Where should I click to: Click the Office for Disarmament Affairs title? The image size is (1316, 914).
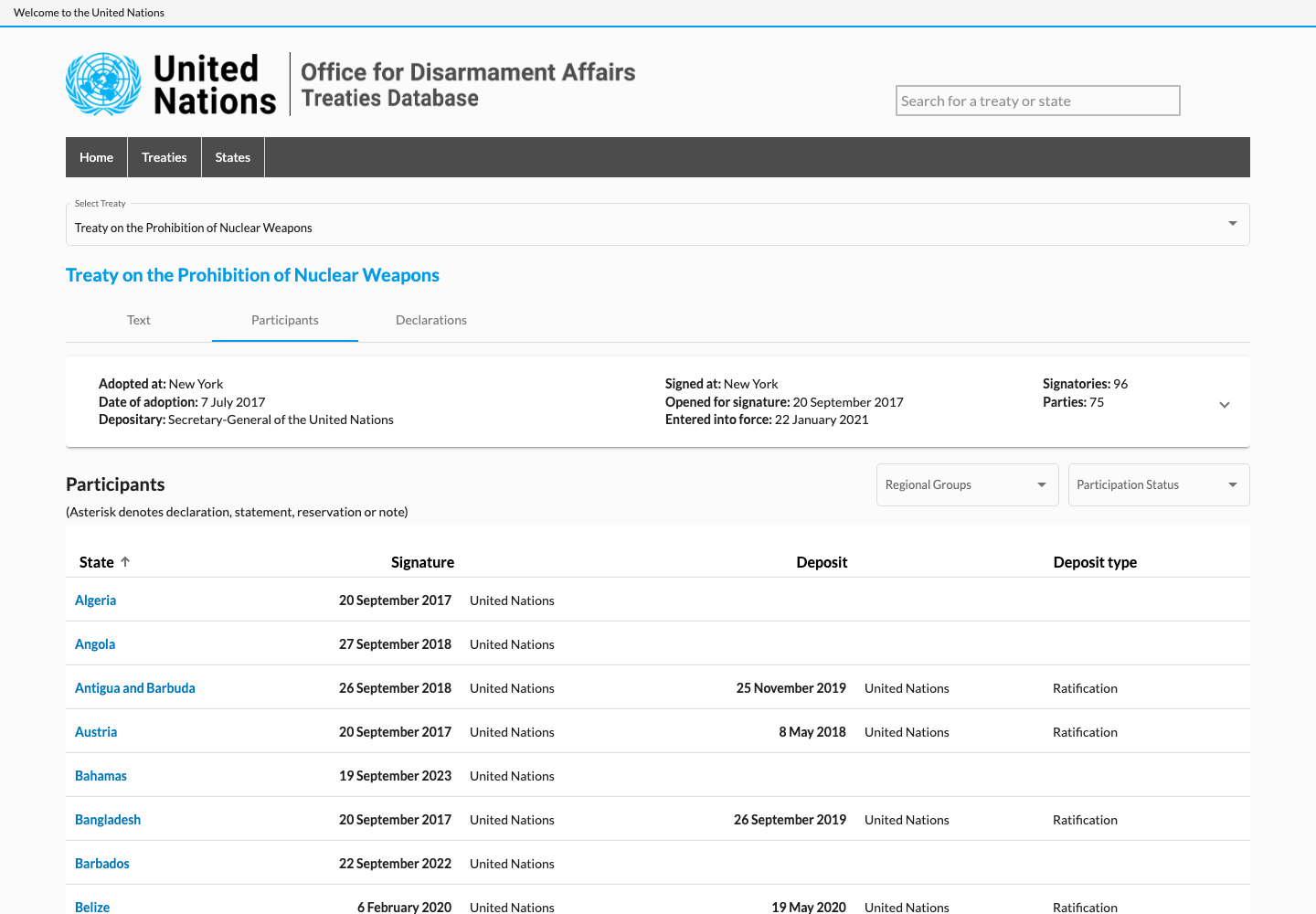click(x=468, y=72)
